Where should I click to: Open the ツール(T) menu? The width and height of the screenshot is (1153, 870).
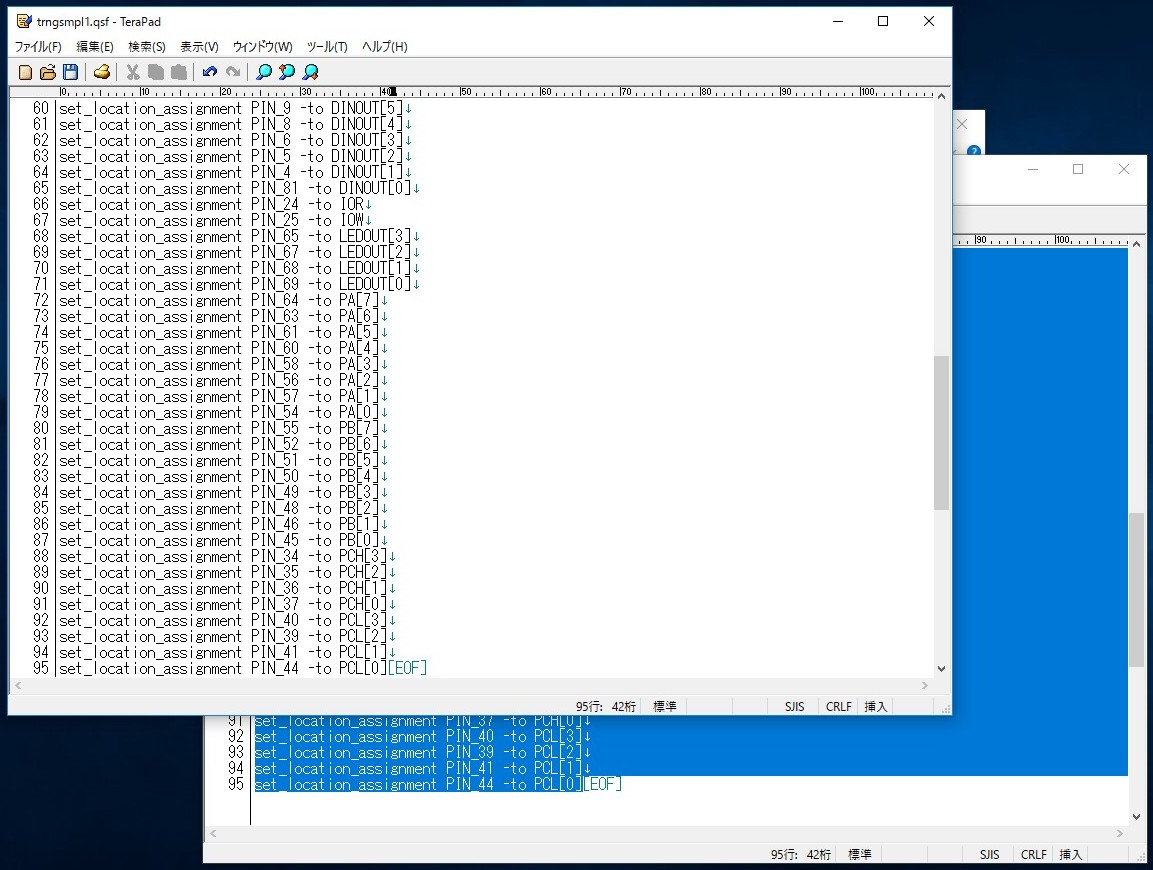tap(327, 46)
